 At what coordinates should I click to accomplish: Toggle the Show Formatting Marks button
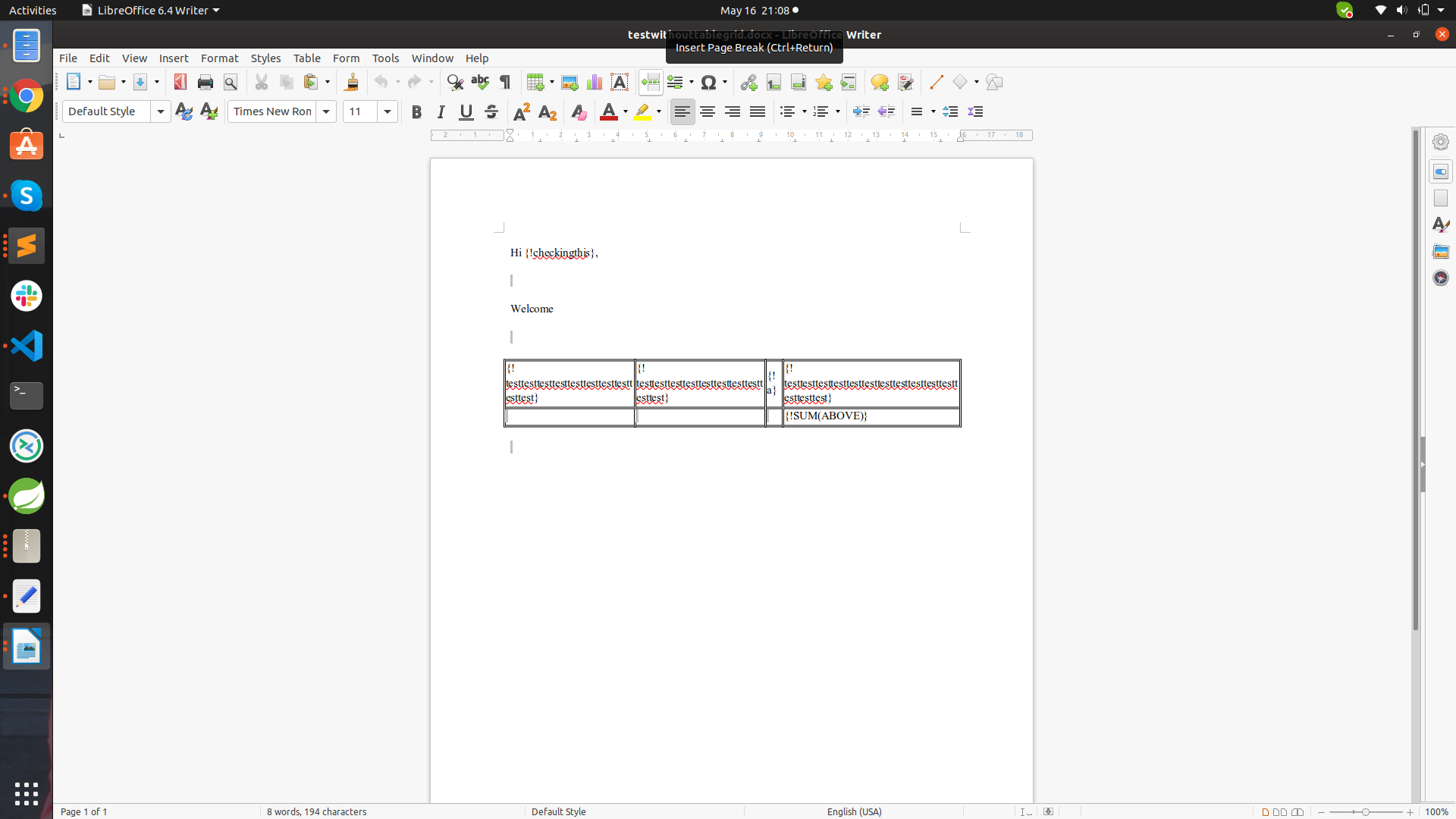pyautogui.click(x=506, y=82)
